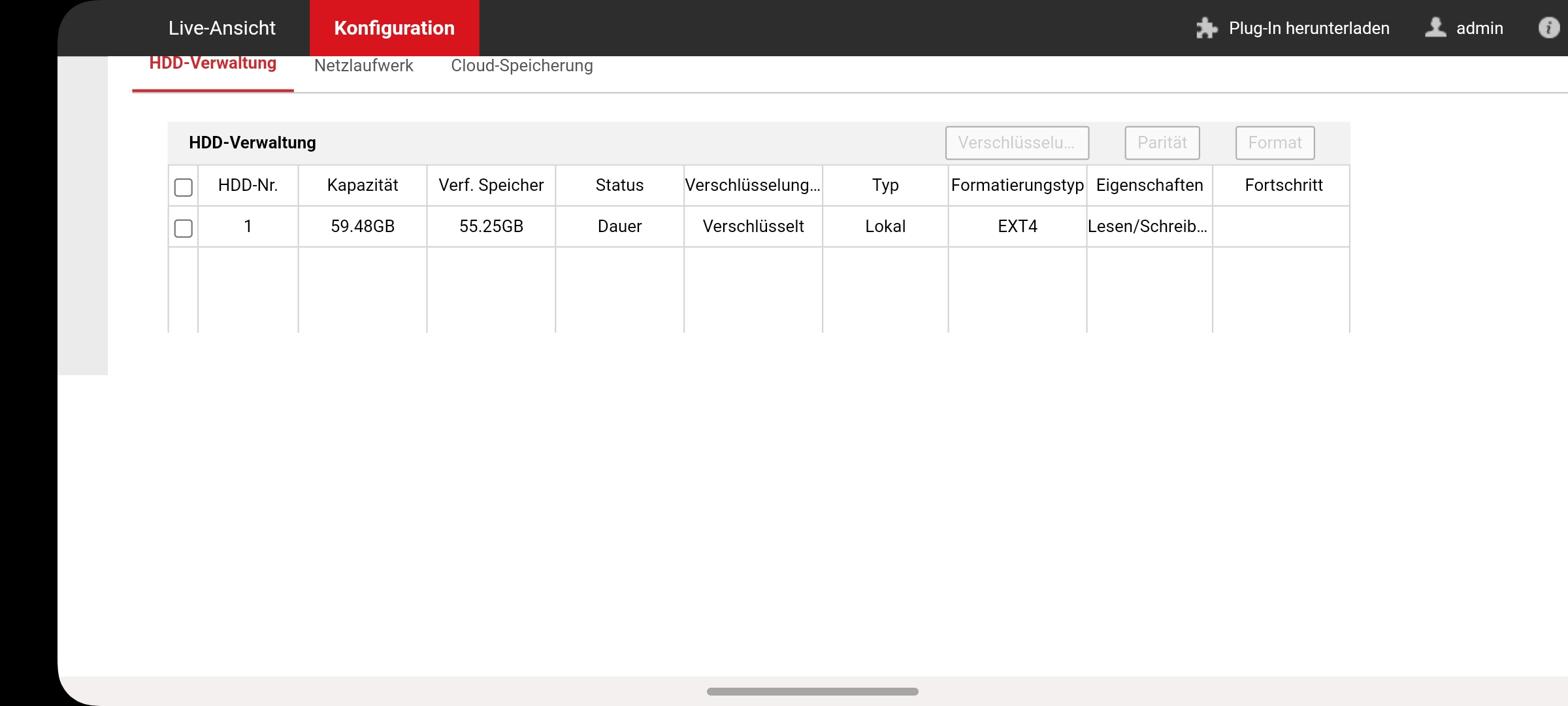Select the checkbox for HDD 1
The width and height of the screenshot is (1568, 706).
pyautogui.click(x=184, y=228)
